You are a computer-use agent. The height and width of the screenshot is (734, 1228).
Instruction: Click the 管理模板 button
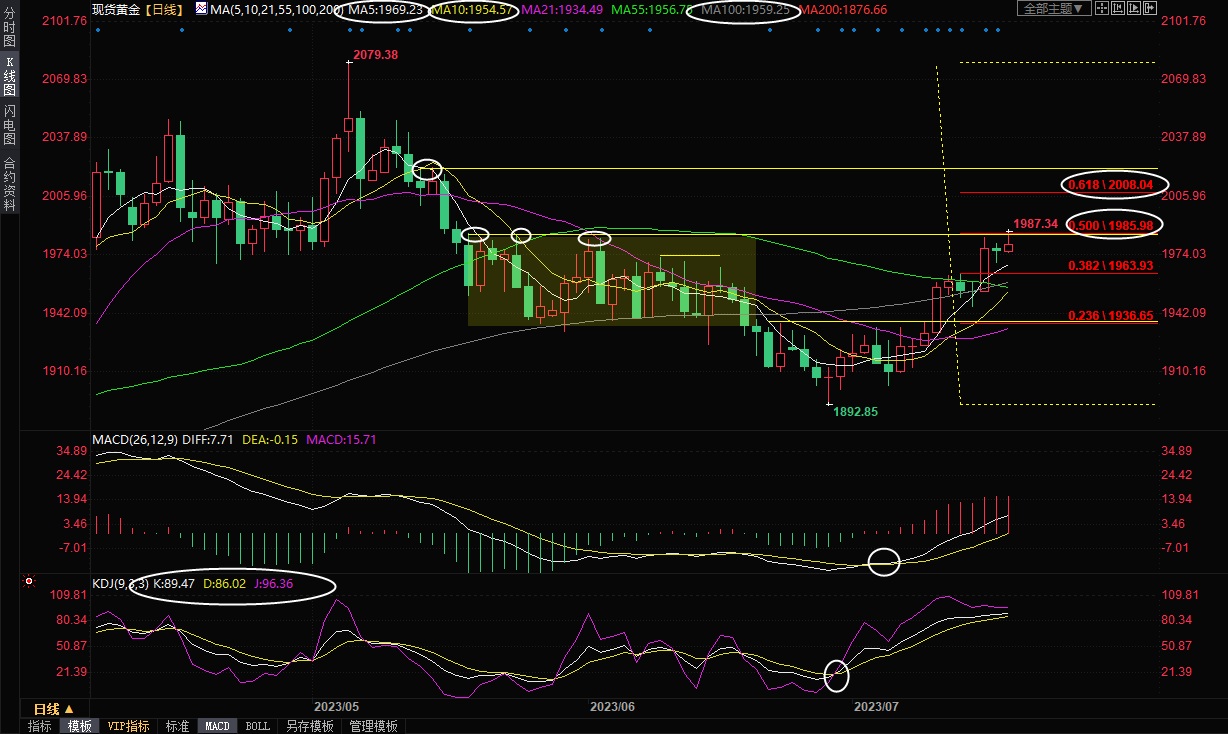pos(373,726)
